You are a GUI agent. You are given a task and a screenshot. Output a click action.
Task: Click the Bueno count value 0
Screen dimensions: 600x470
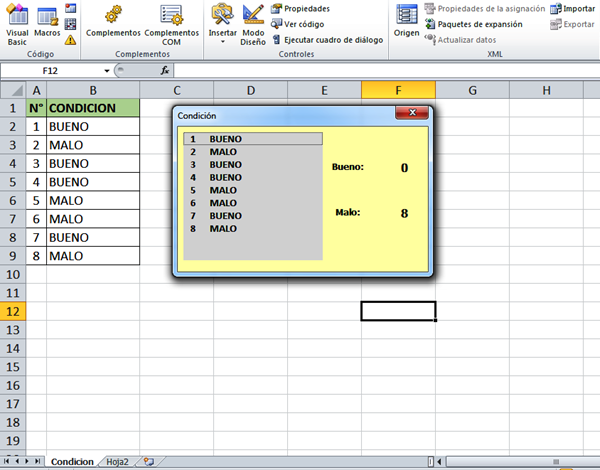pos(404,168)
